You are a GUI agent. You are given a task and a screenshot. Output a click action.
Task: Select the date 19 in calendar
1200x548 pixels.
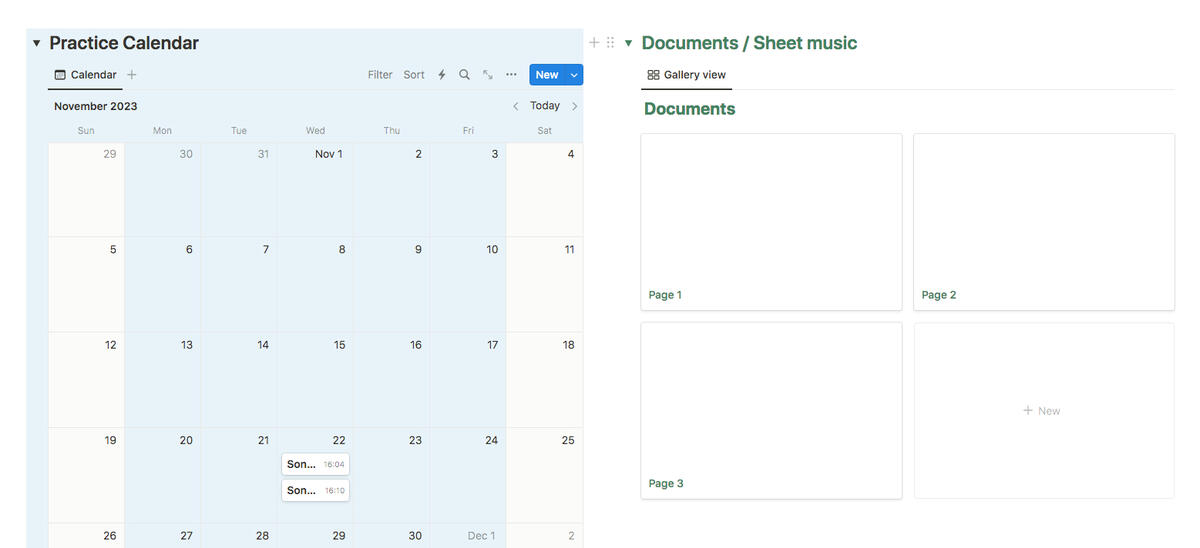tap(86, 475)
